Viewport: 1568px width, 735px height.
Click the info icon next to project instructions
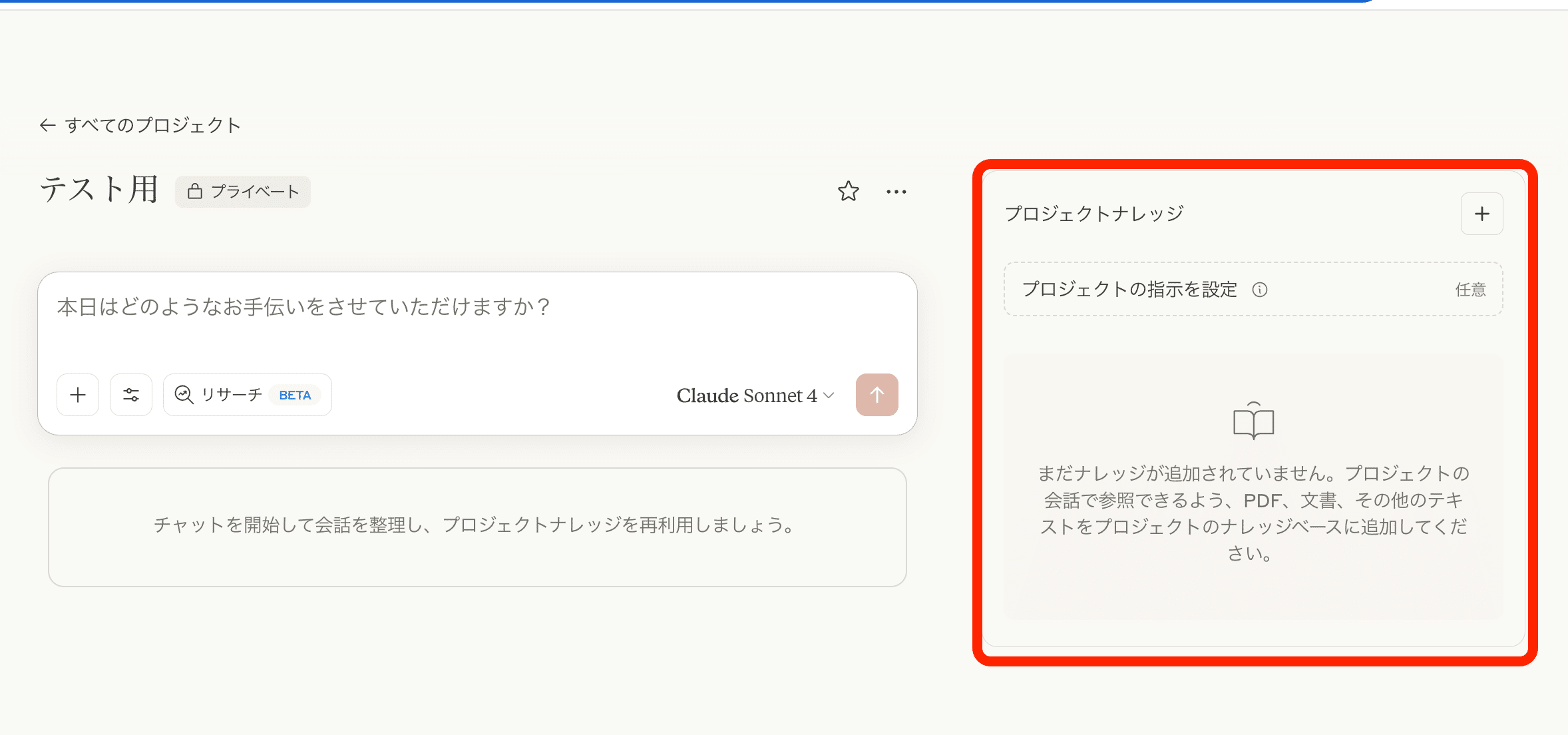(x=1259, y=290)
